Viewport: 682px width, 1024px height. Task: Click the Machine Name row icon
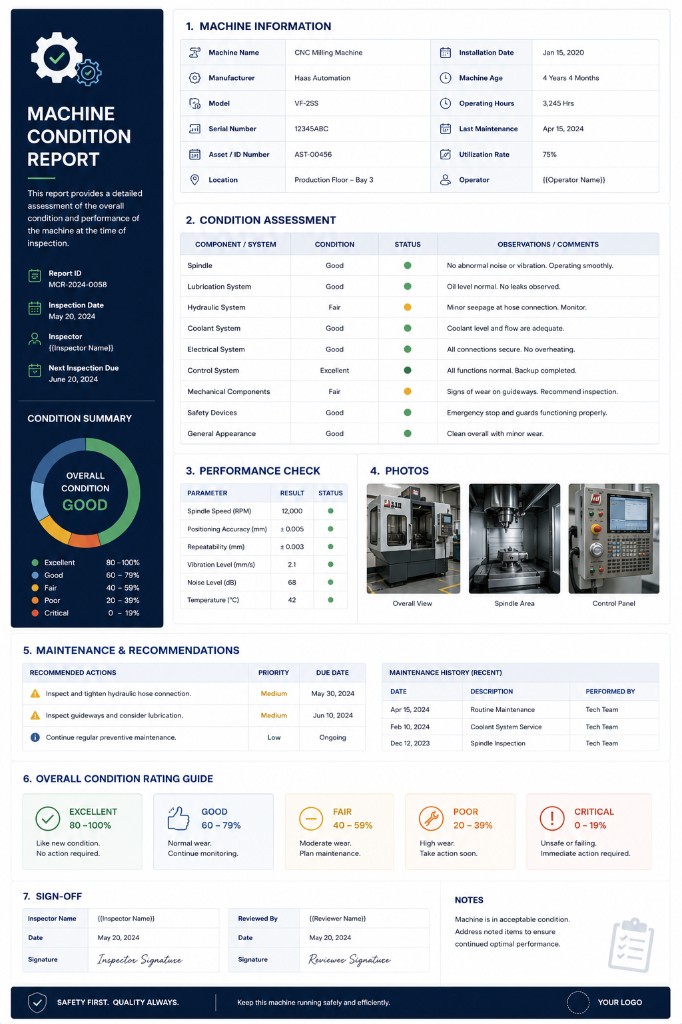point(194,52)
